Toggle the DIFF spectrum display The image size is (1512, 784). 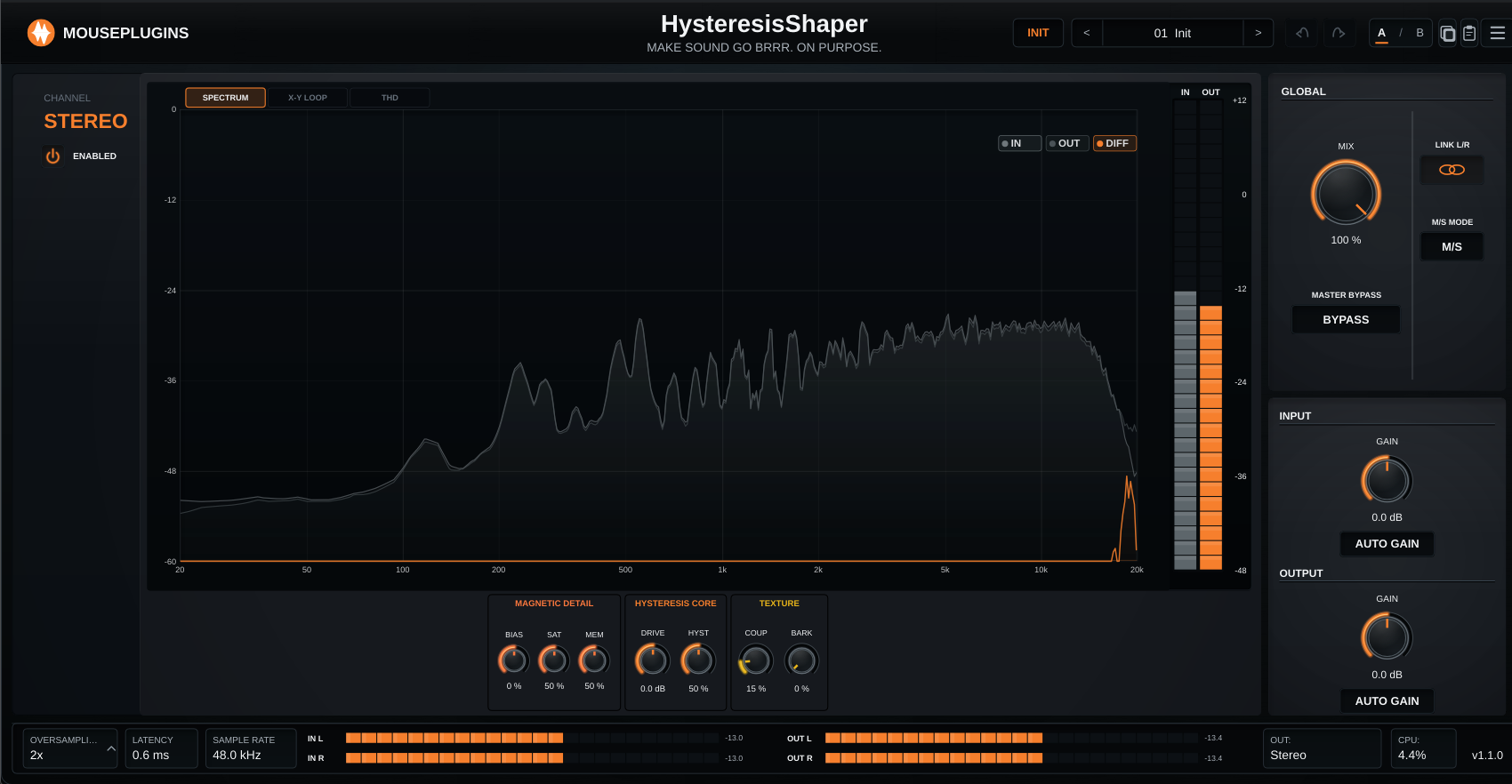point(1114,143)
